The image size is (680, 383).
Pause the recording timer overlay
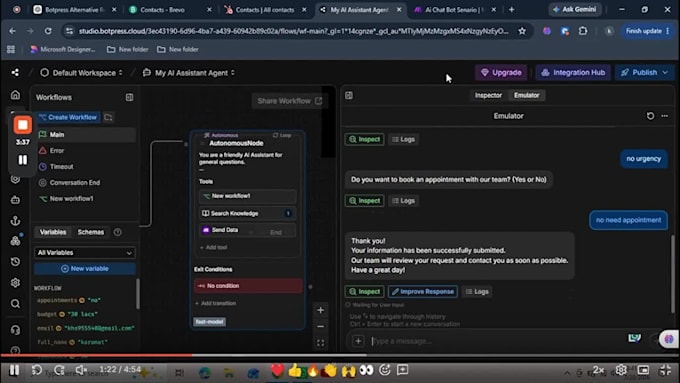[x=23, y=160]
